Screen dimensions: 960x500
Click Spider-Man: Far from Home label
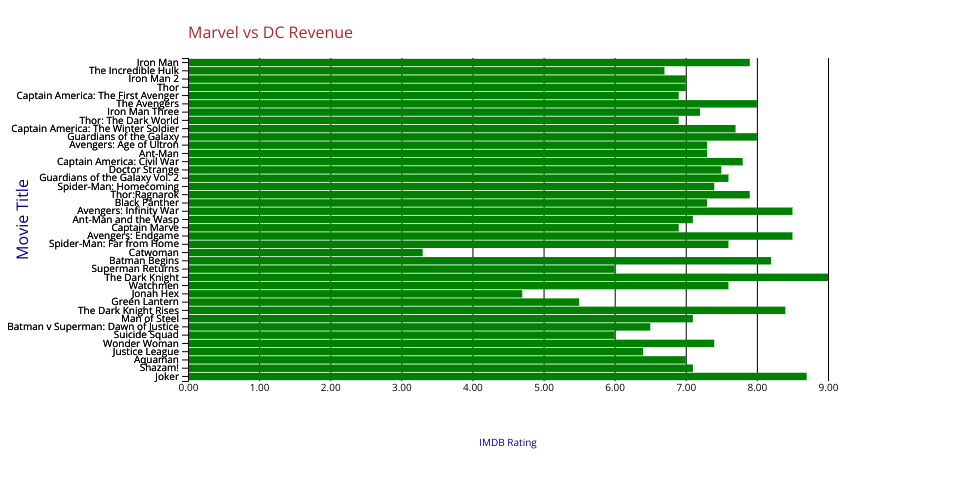point(114,244)
